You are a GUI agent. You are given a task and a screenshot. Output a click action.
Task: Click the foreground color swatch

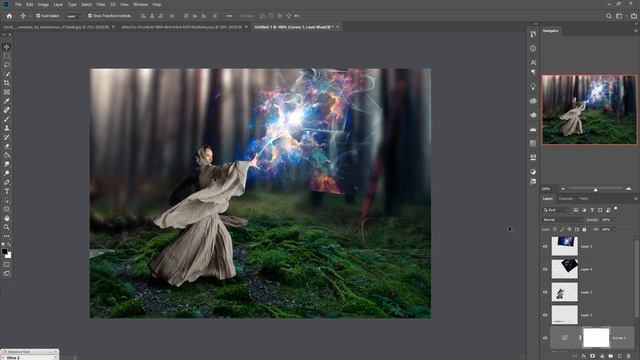(4, 251)
